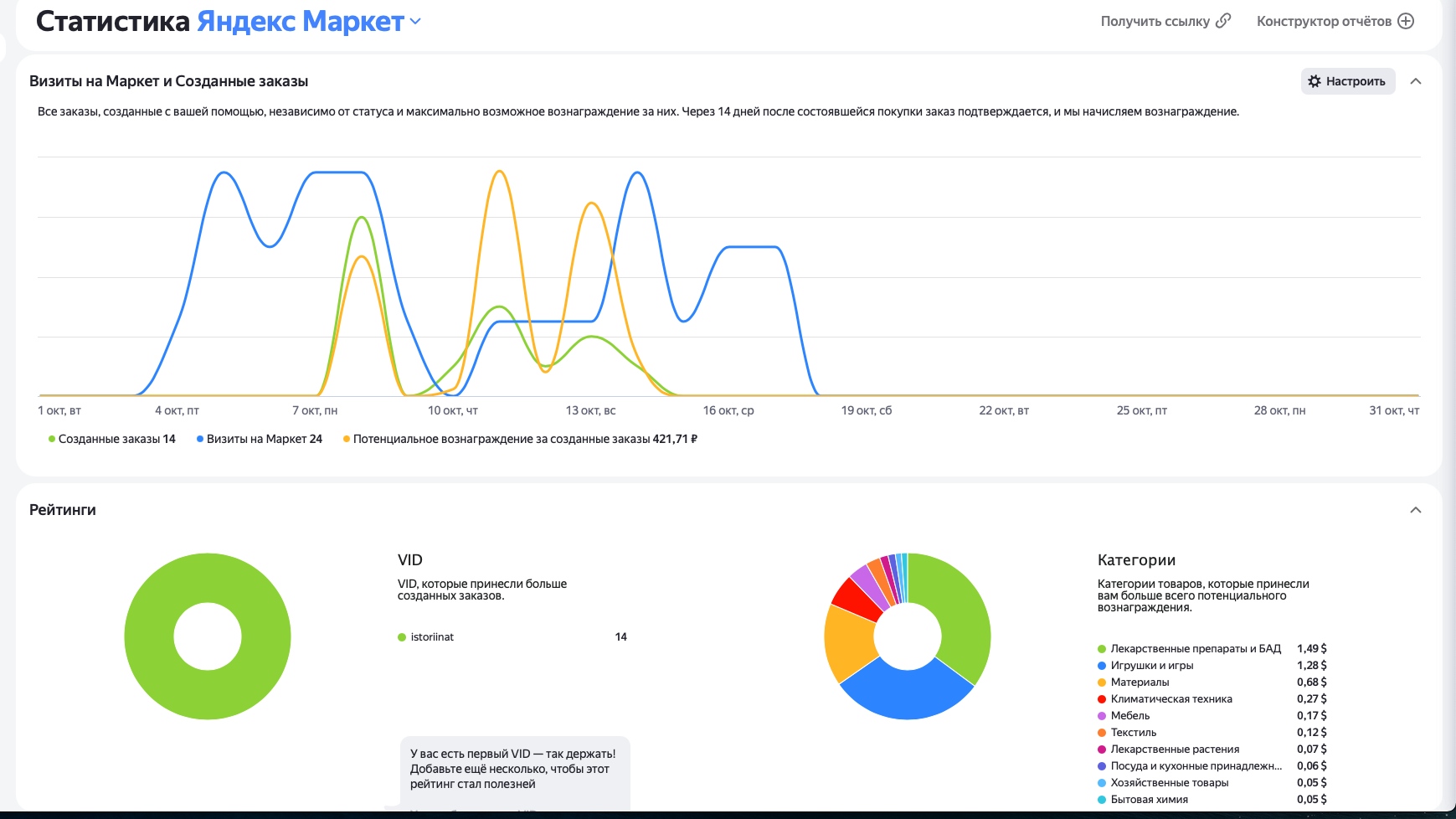The width and height of the screenshot is (1456, 819).
Task: Select Бытовая химия category
Action: point(1212,800)
